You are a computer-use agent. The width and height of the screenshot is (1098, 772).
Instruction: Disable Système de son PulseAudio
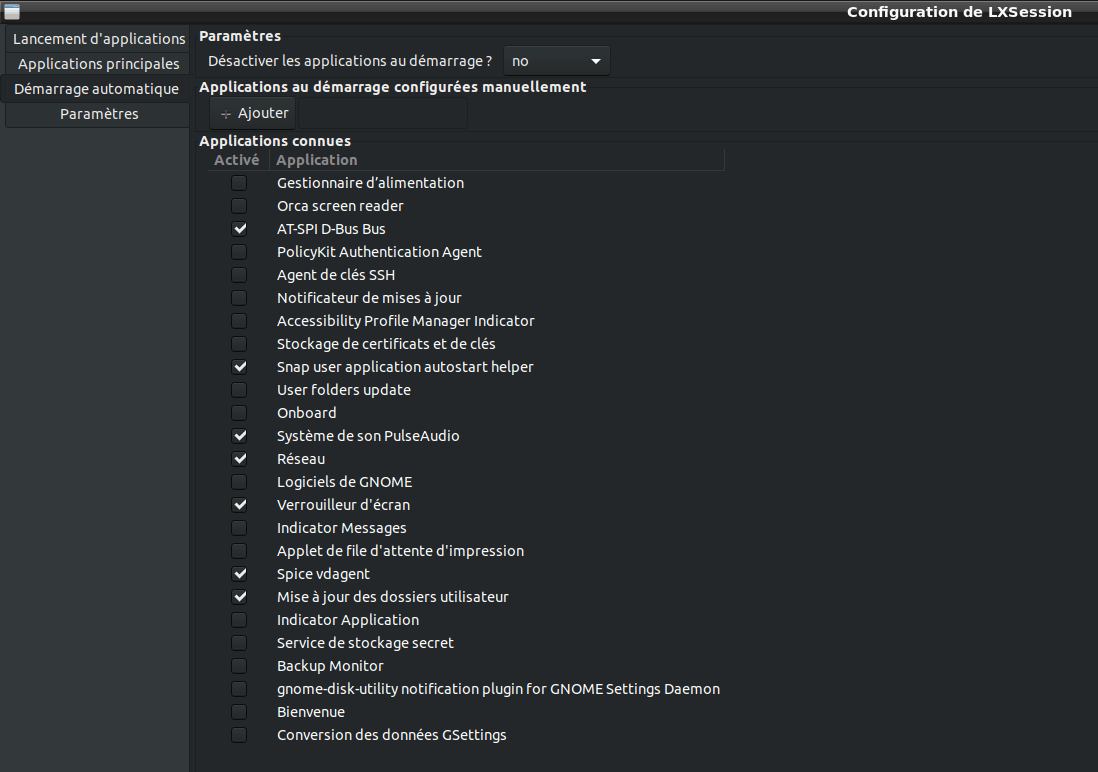(239, 436)
